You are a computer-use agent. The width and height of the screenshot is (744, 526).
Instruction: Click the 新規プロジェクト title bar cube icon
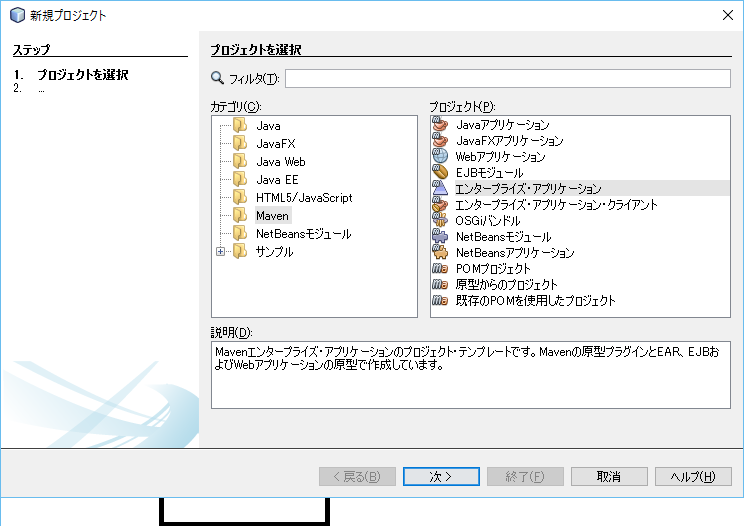(x=18, y=15)
